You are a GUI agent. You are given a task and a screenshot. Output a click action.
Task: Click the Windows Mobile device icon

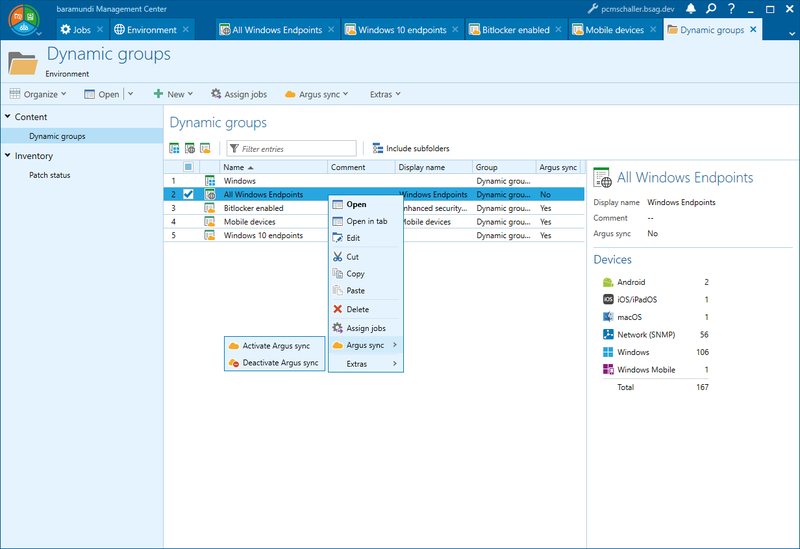pos(608,369)
